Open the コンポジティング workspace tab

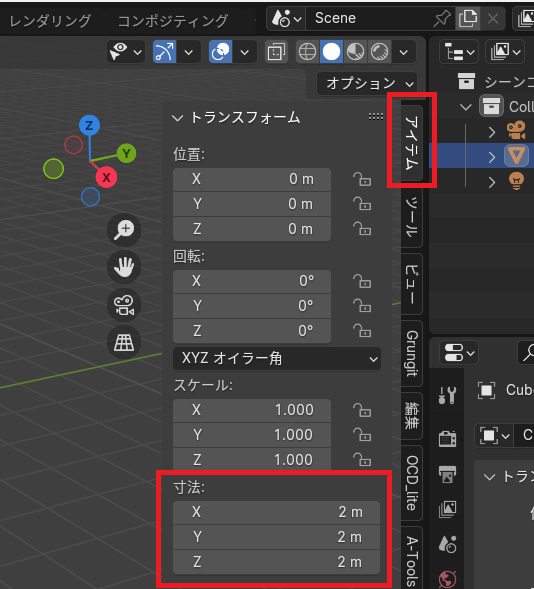pyautogui.click(x=173, y=20)
